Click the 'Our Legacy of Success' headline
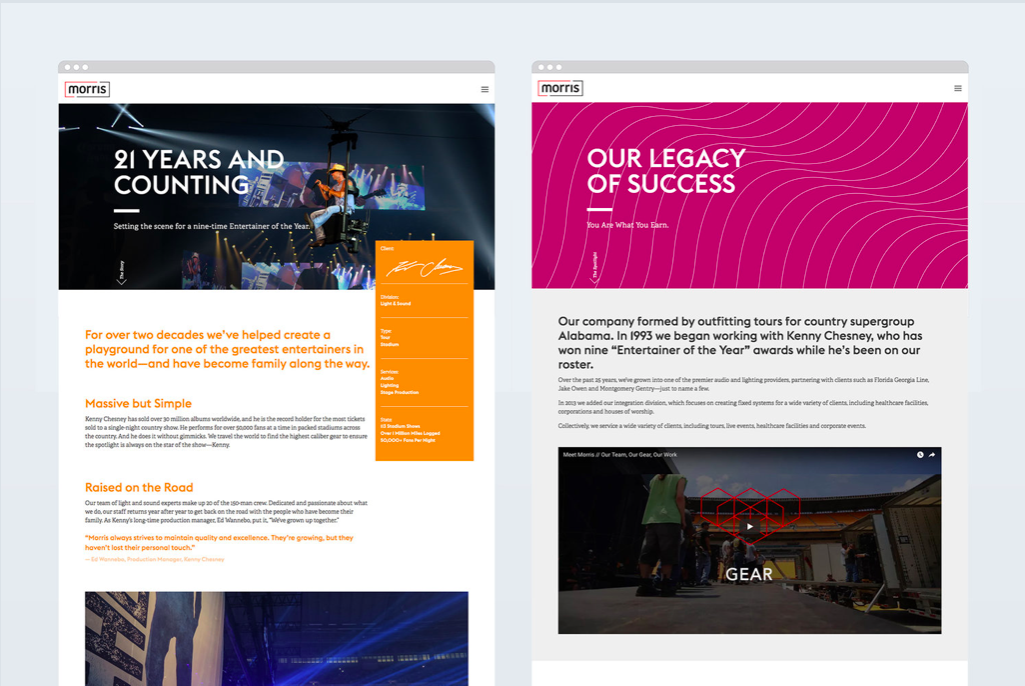The height and width of the screenshot is (686, 1025). 666,171
